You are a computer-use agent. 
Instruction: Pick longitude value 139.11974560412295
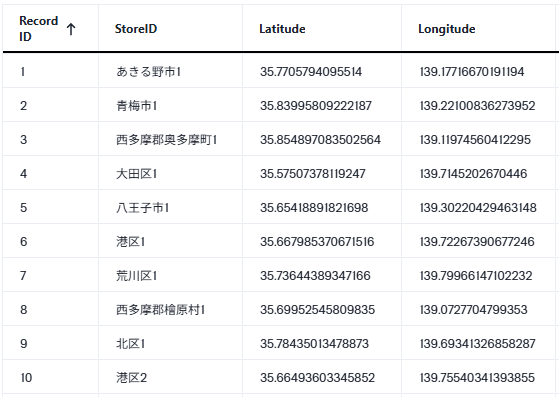475,140
